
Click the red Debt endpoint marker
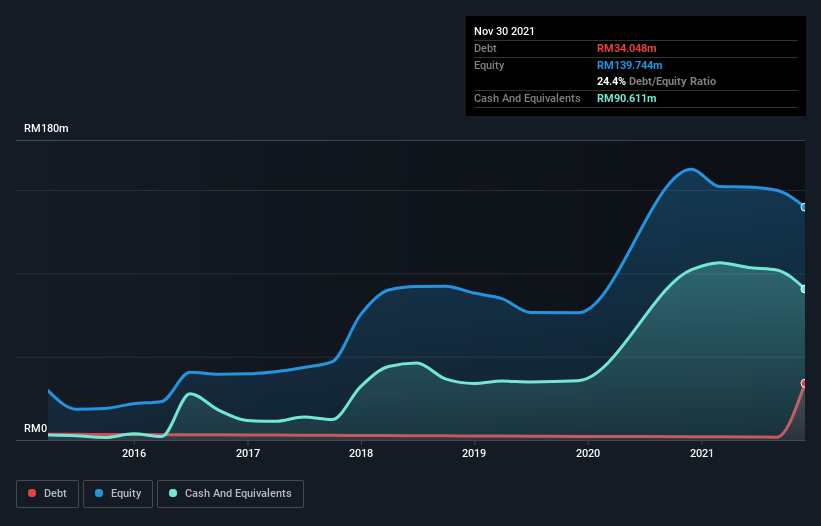pyautogui.click(x=804, y=383)
